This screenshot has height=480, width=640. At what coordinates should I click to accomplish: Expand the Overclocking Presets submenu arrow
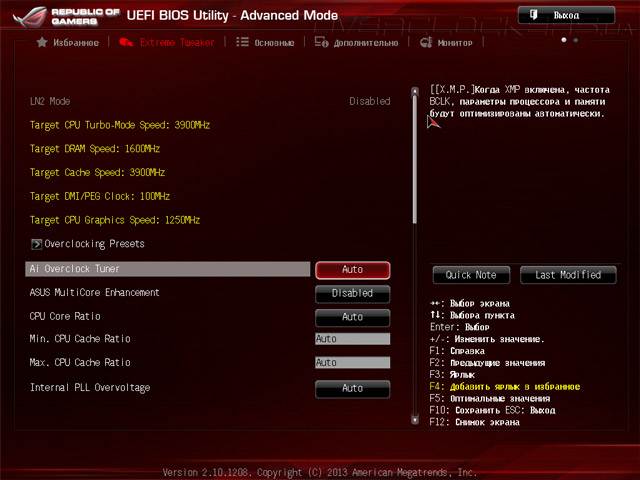(36, 244)
